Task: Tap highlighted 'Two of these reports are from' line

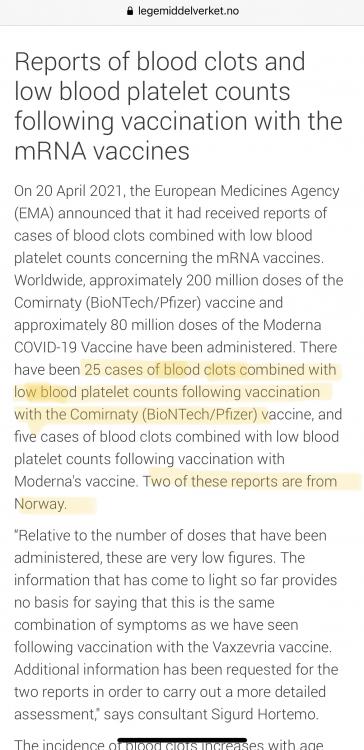Action: (241, 481)
